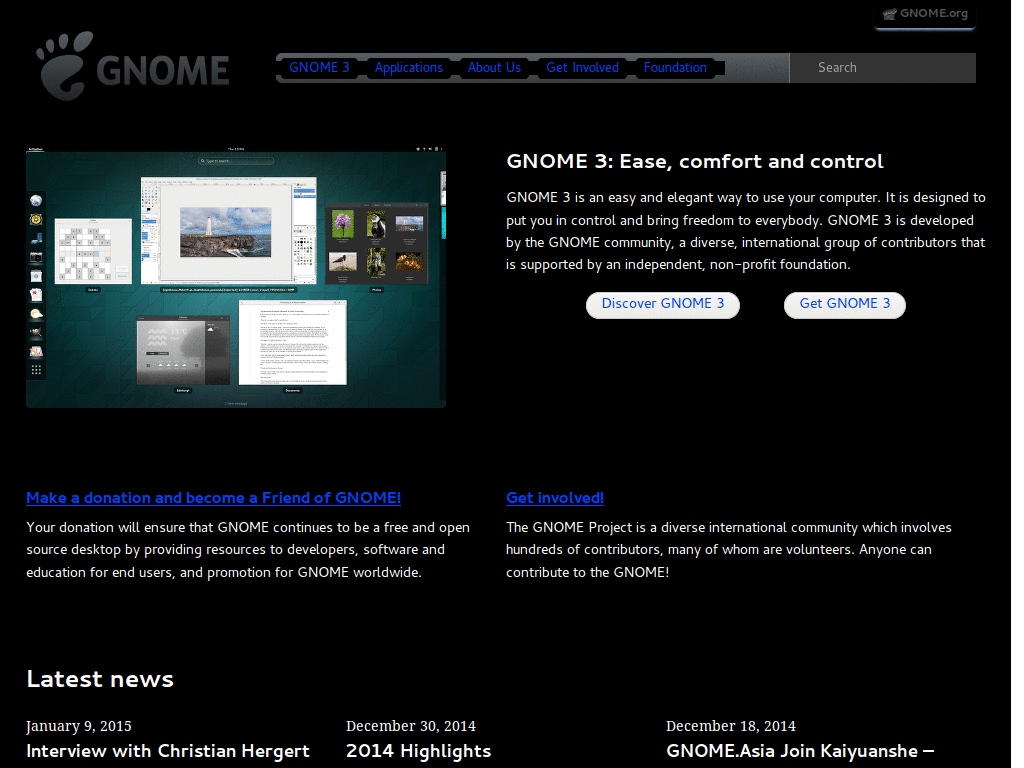Click the text editor icon in the dock

(x=36, y=350)
